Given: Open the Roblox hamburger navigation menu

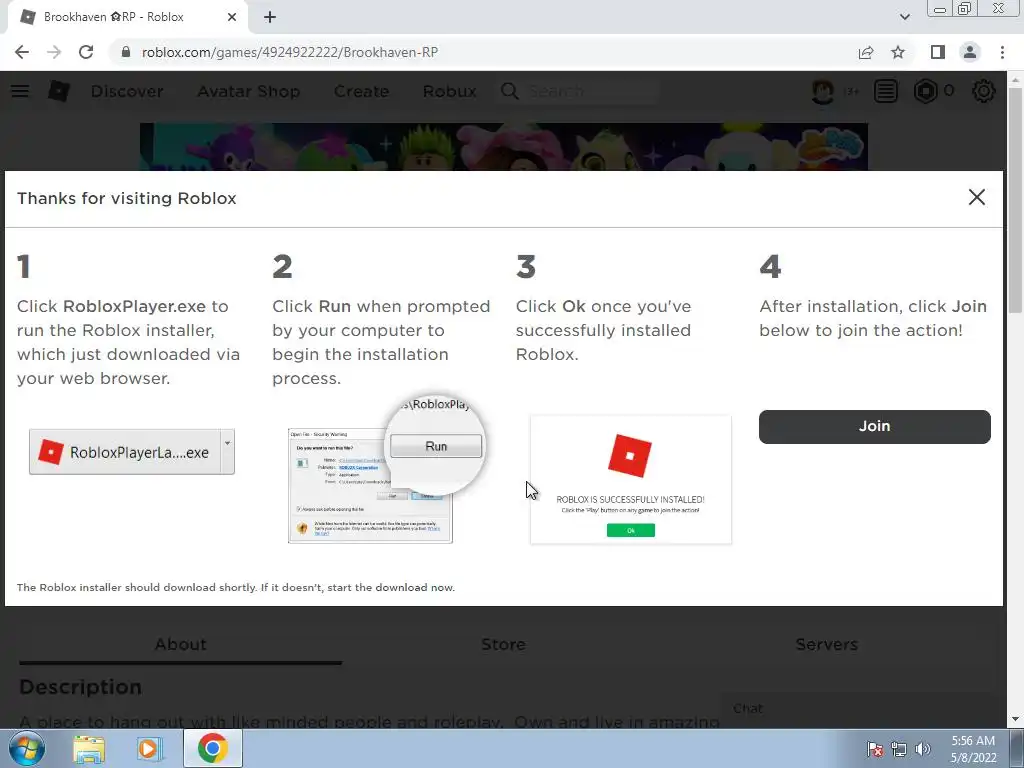Looking at the screenshot, I should [x=20, y=91].
